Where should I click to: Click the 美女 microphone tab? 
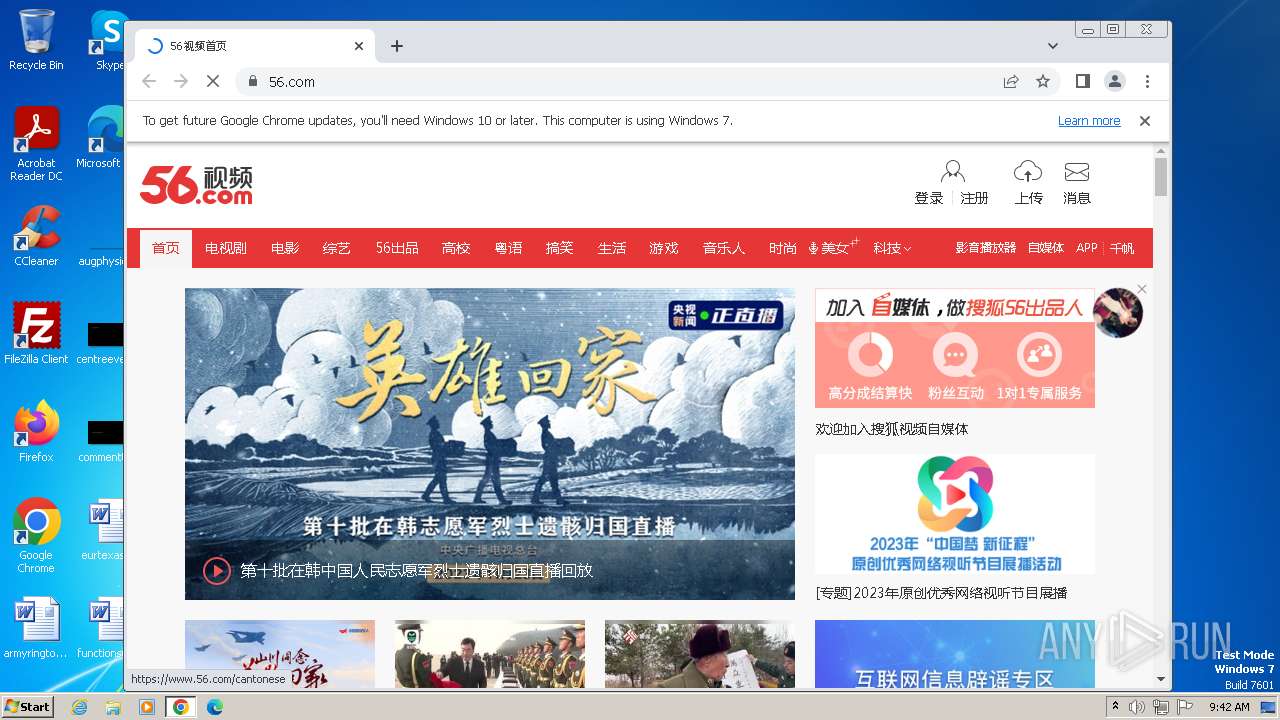(833, 248)
